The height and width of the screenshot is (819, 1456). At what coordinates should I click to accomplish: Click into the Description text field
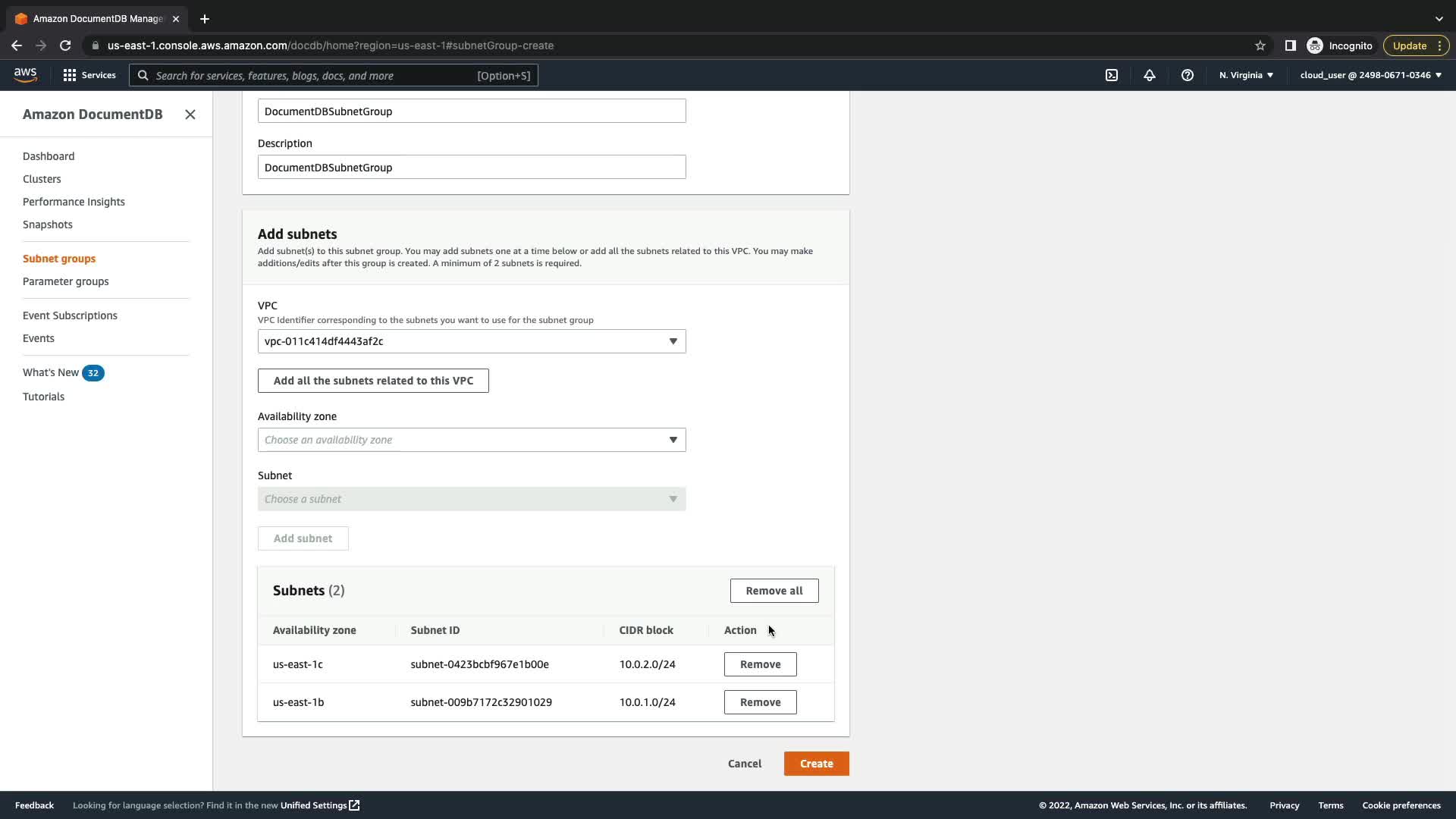pyautogui.click(x=472, y=168)
